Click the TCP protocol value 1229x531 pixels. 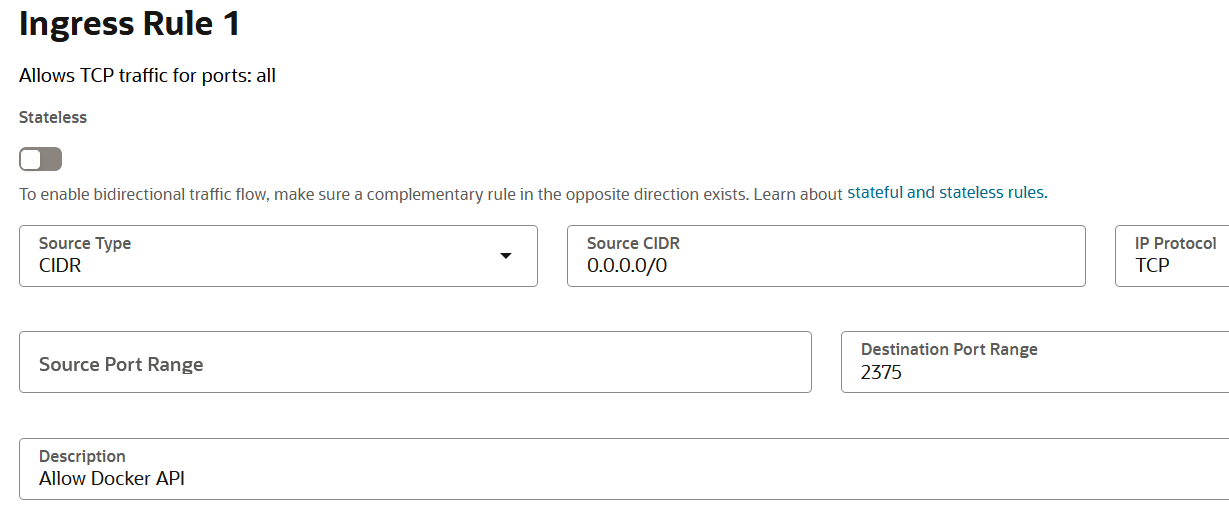[x=1152, y=266]
